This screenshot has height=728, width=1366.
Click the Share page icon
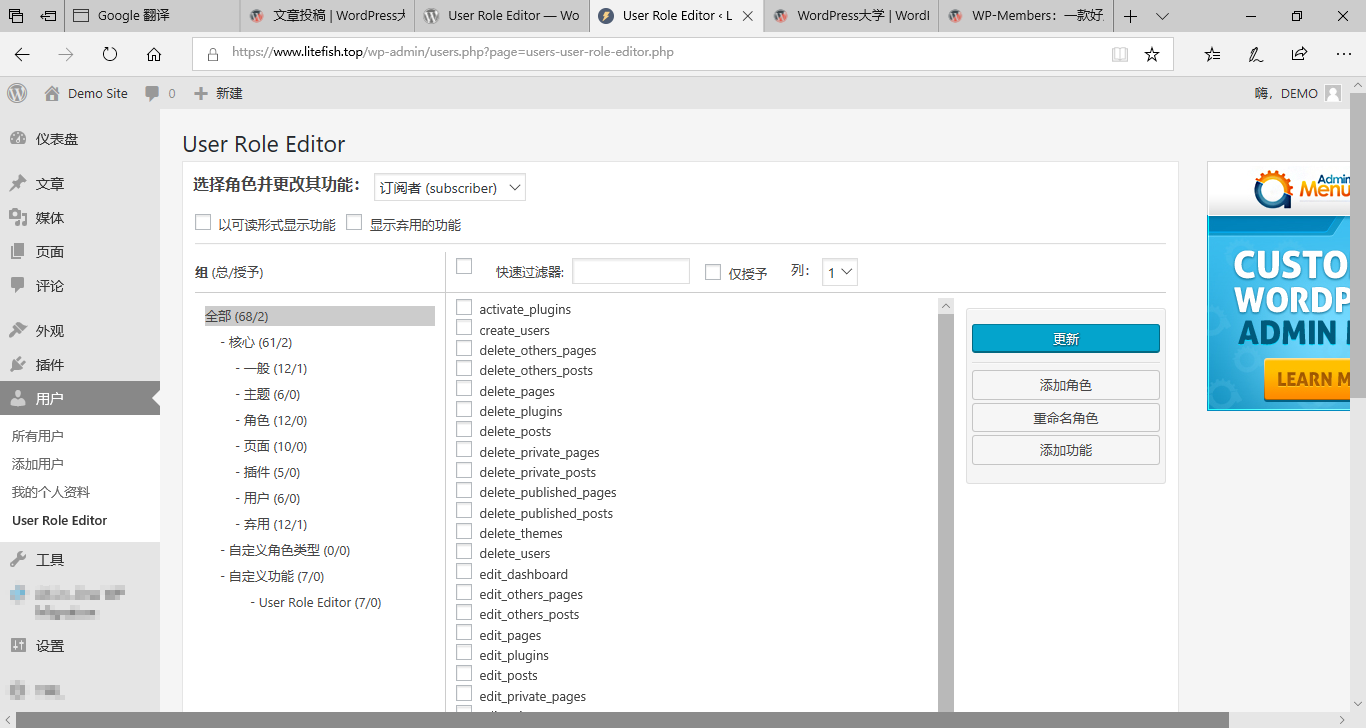[1299, 54]
